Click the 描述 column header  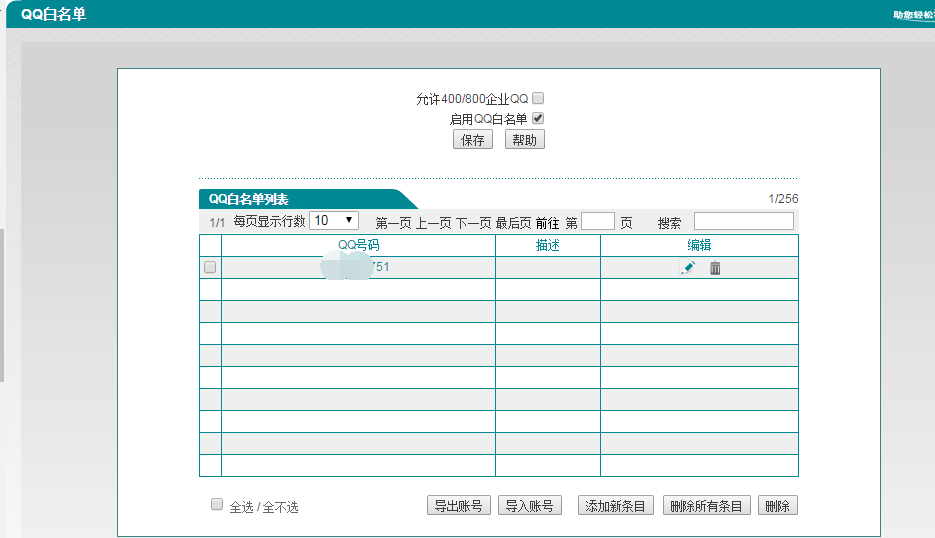coord(547,245)
